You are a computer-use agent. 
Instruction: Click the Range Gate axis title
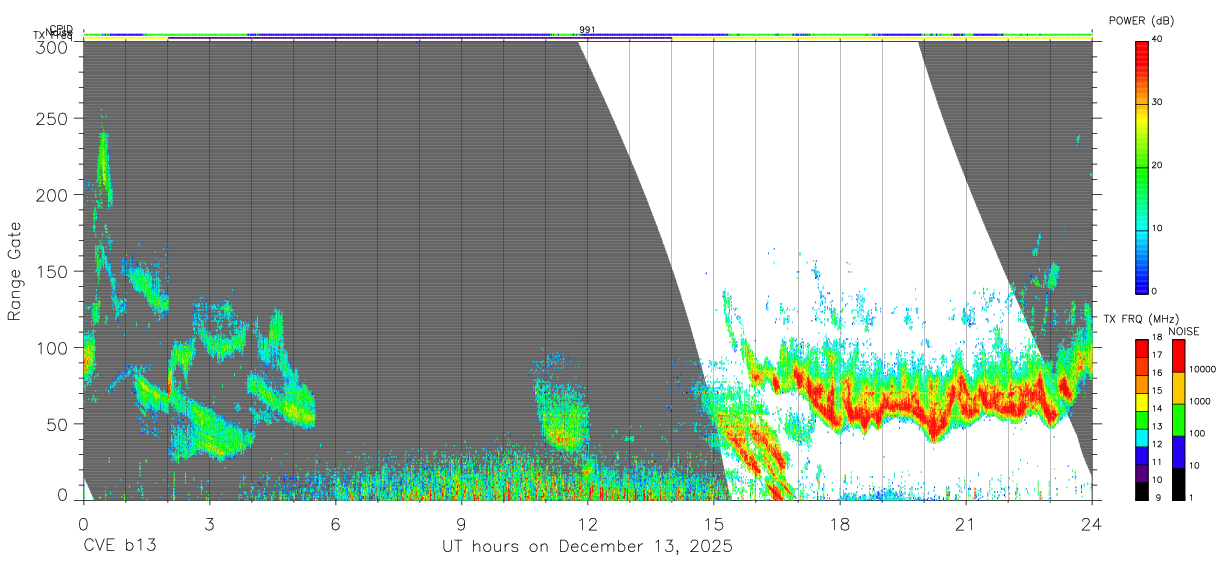pos(15,271)
